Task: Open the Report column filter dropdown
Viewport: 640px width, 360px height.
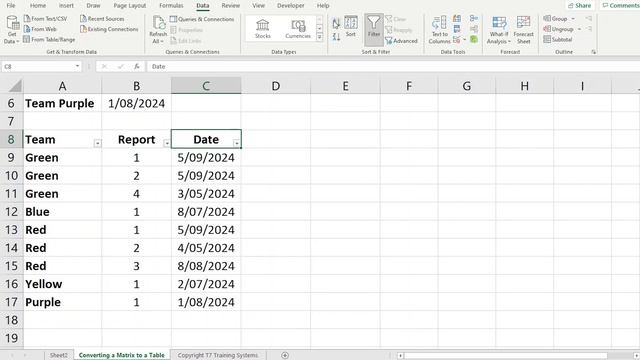Action: (167, 143)
